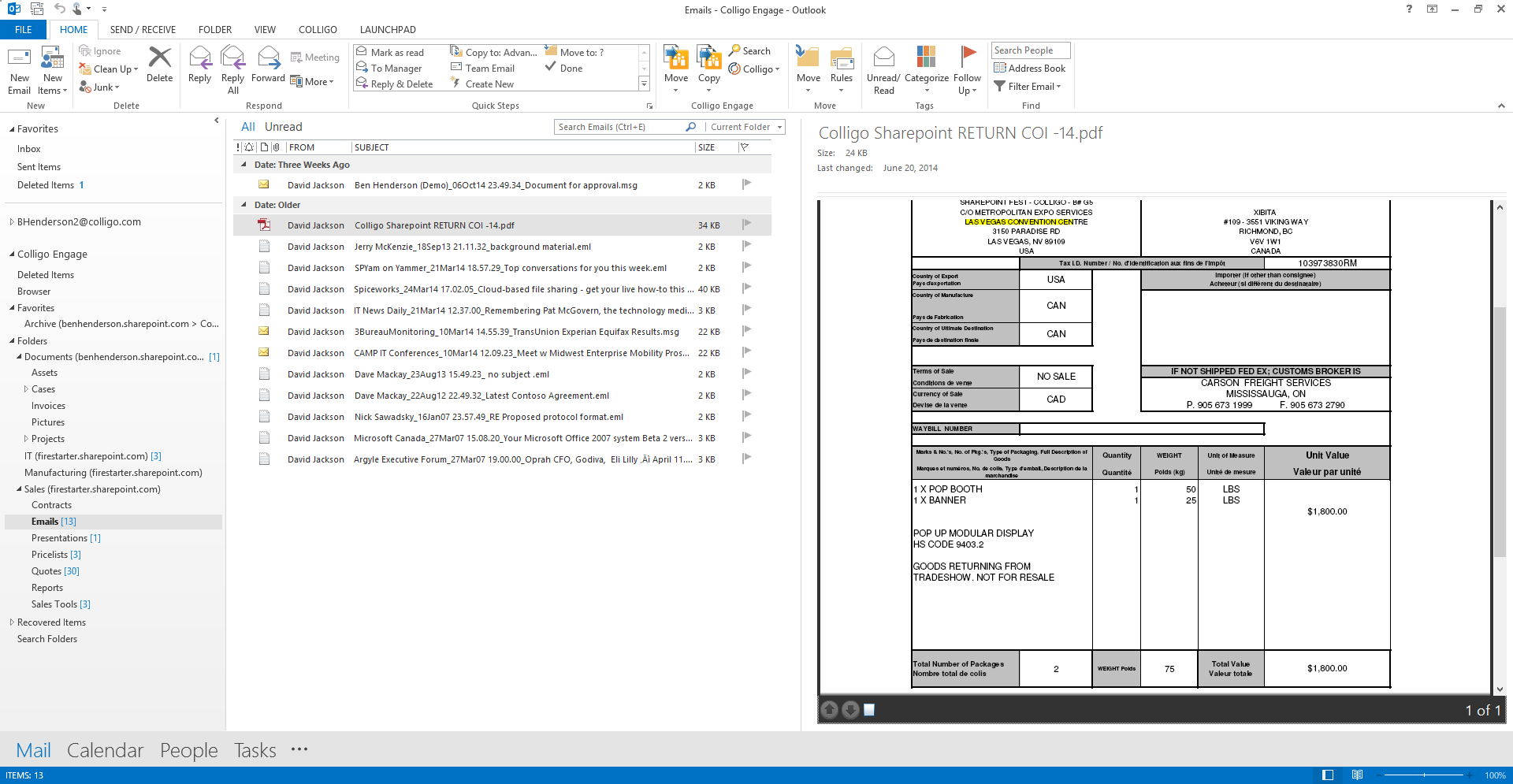
Task: Open the FILE tab
Action: click(24, 30)
